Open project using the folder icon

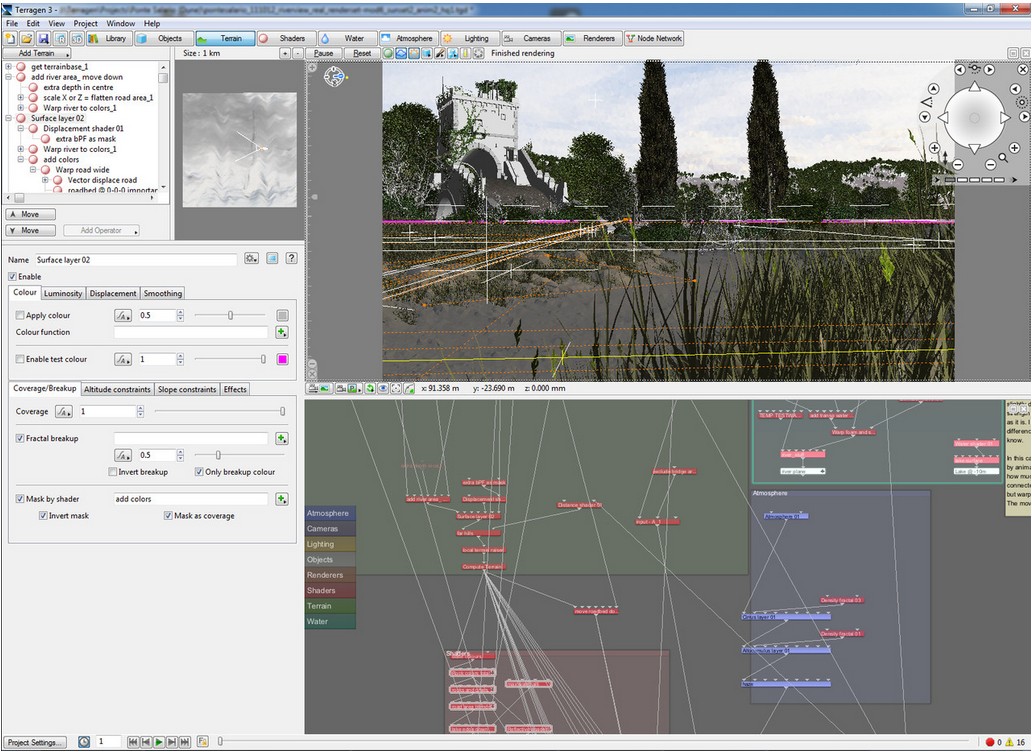[x=27, y=39]
